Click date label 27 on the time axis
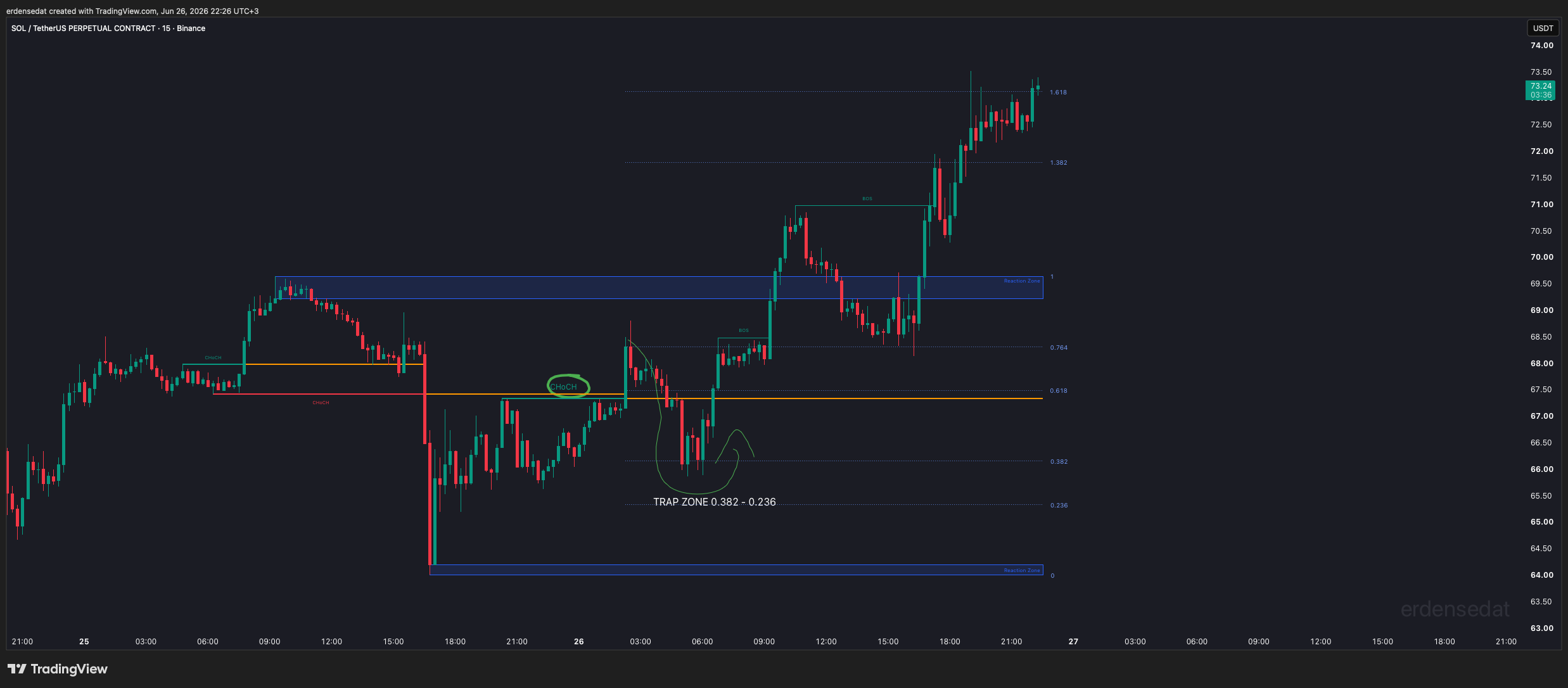Image resolution: width=1568 pixels, height=688 pixels. (x=1073, y=642)
